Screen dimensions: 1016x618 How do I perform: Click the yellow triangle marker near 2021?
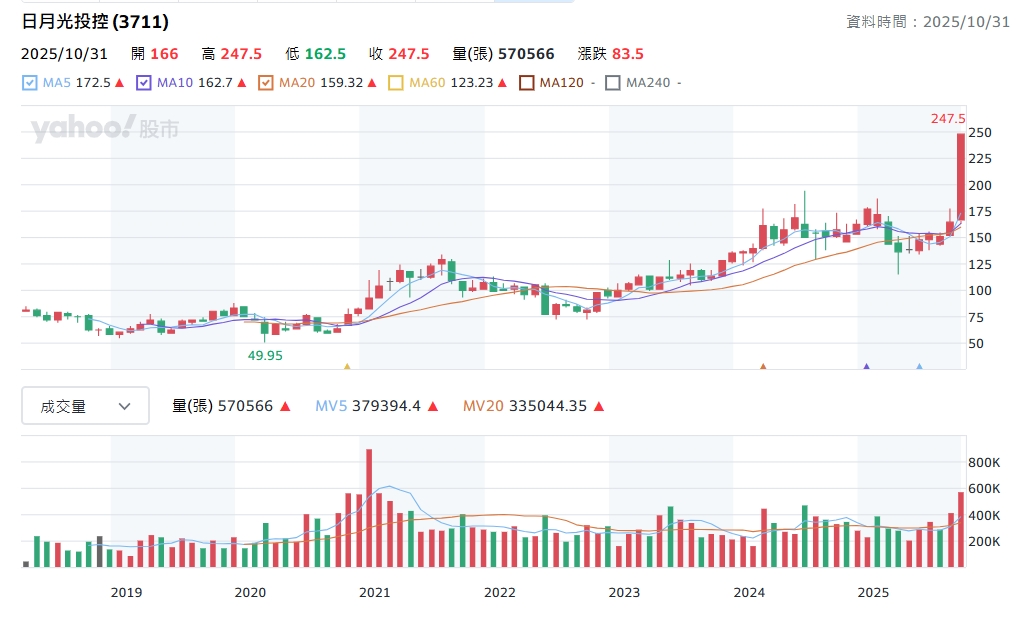point(347,367)
